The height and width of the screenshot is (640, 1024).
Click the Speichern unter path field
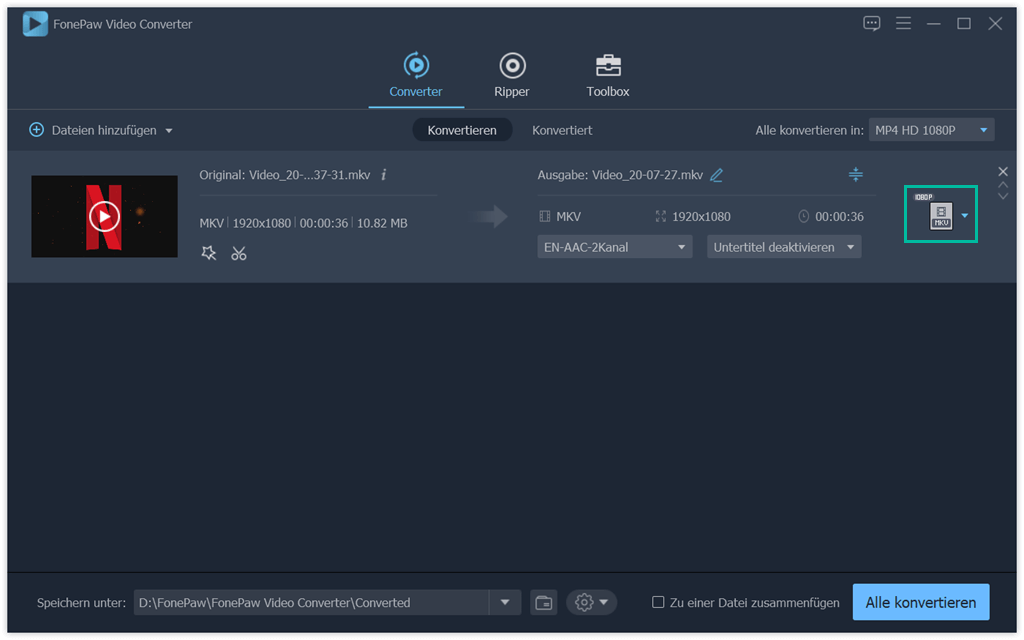312,602
